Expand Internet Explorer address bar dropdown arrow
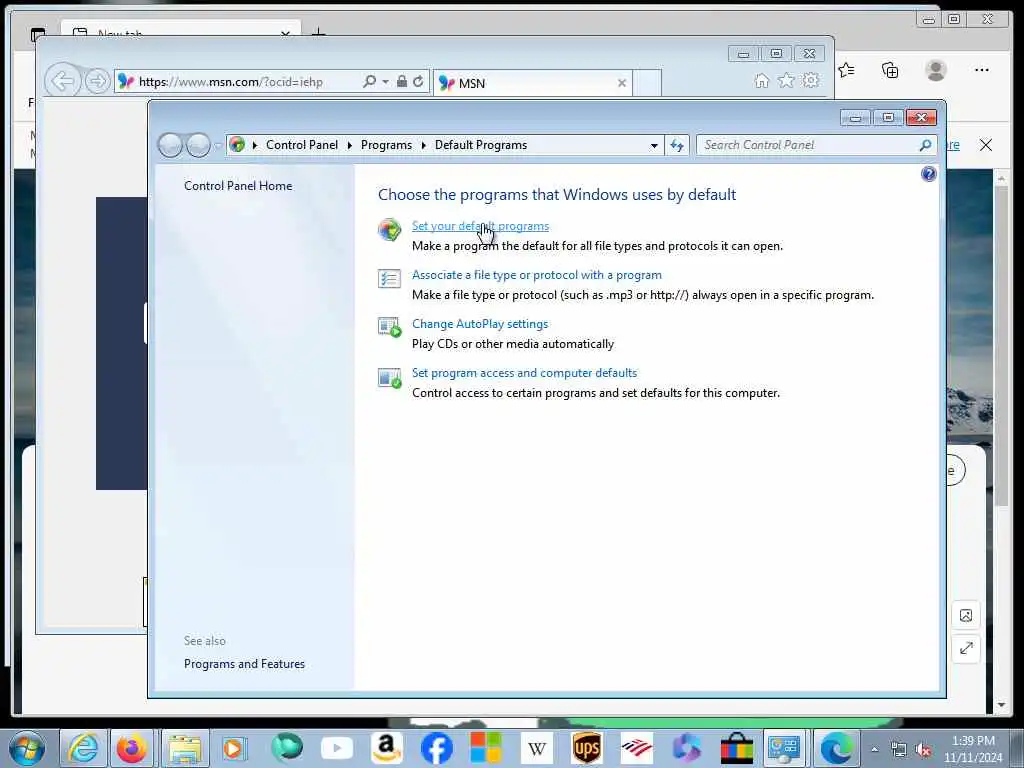 pos(385,82)
